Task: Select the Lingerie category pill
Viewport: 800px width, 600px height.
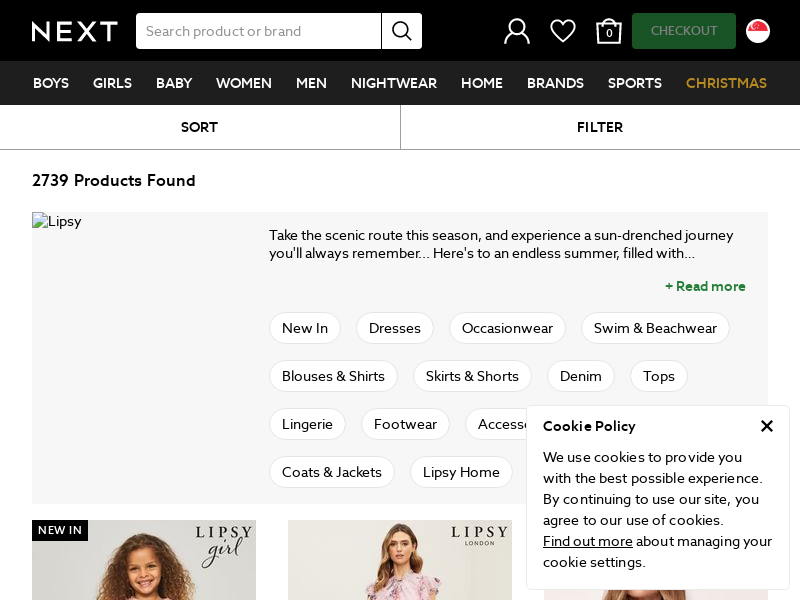Action: (307, 424)
